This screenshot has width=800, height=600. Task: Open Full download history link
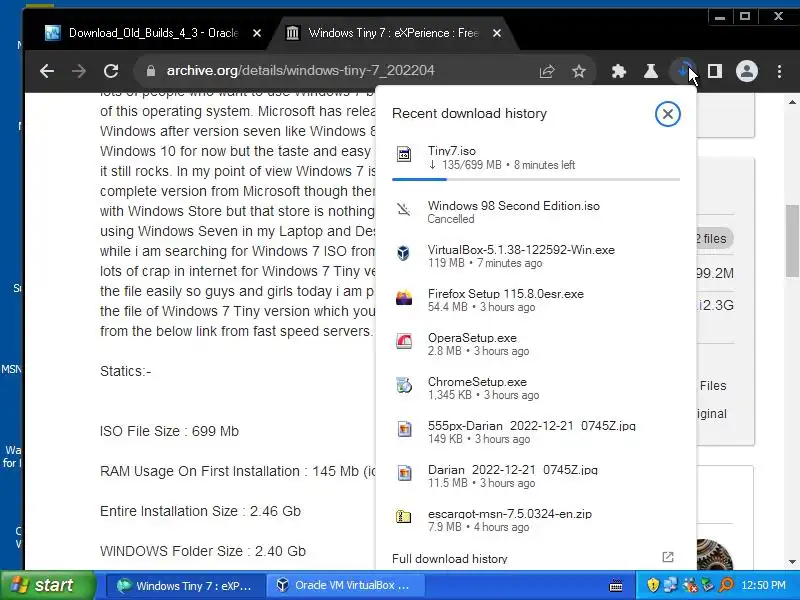tap(449, 559)
